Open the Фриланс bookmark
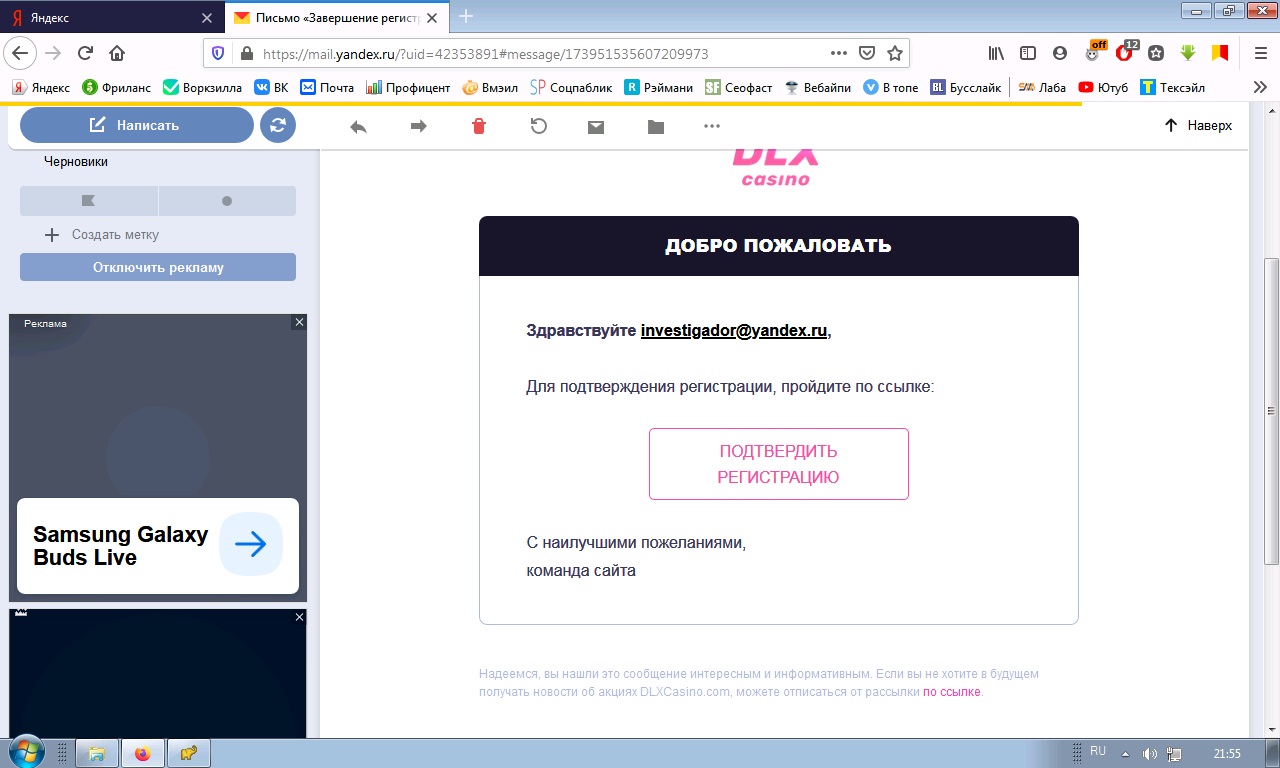 tap(117, 87)
